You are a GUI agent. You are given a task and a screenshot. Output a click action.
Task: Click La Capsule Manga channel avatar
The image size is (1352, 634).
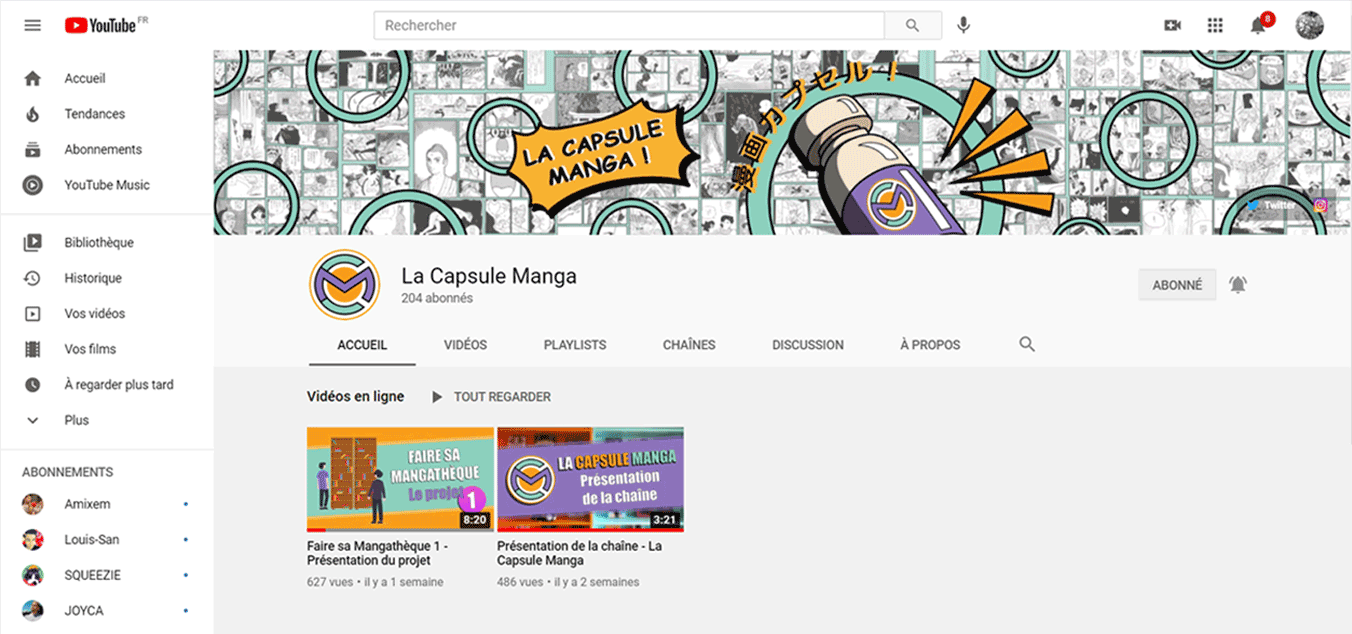344,285
